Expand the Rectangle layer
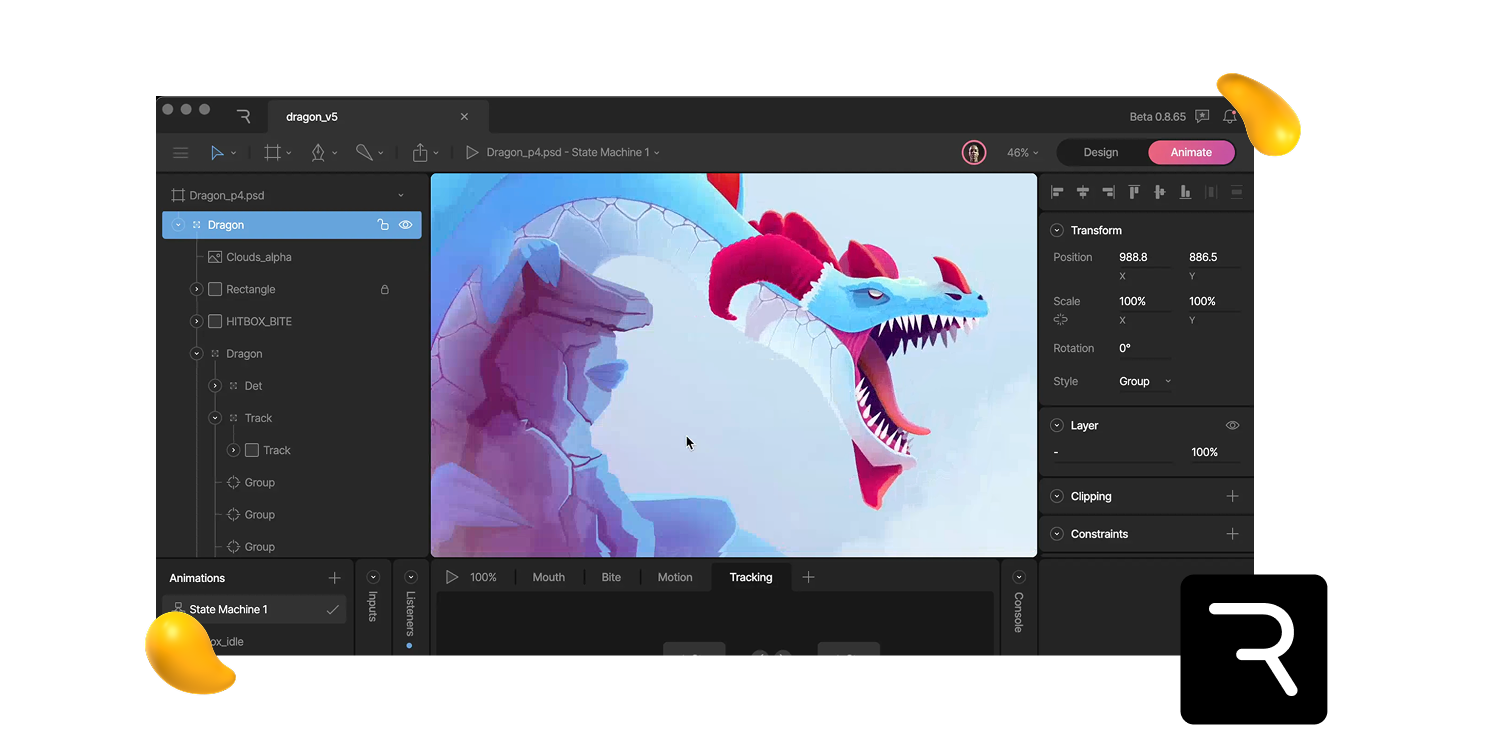This screenshot has height=750, width=1500. (196, 289)
